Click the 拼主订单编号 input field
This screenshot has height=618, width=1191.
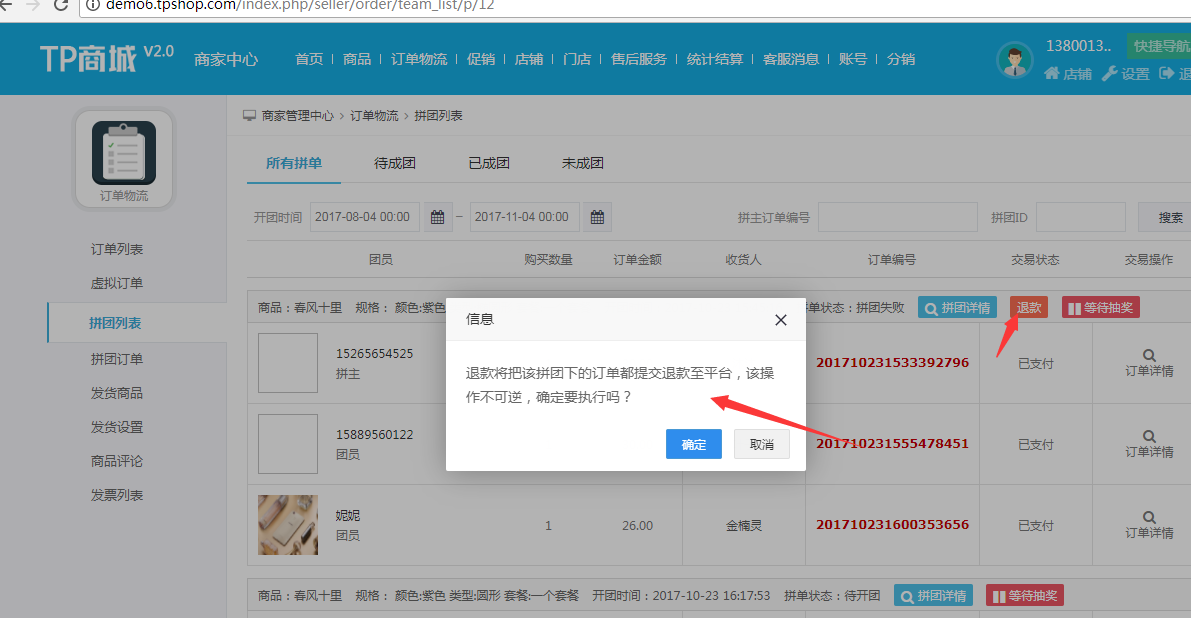coord(897,217)
